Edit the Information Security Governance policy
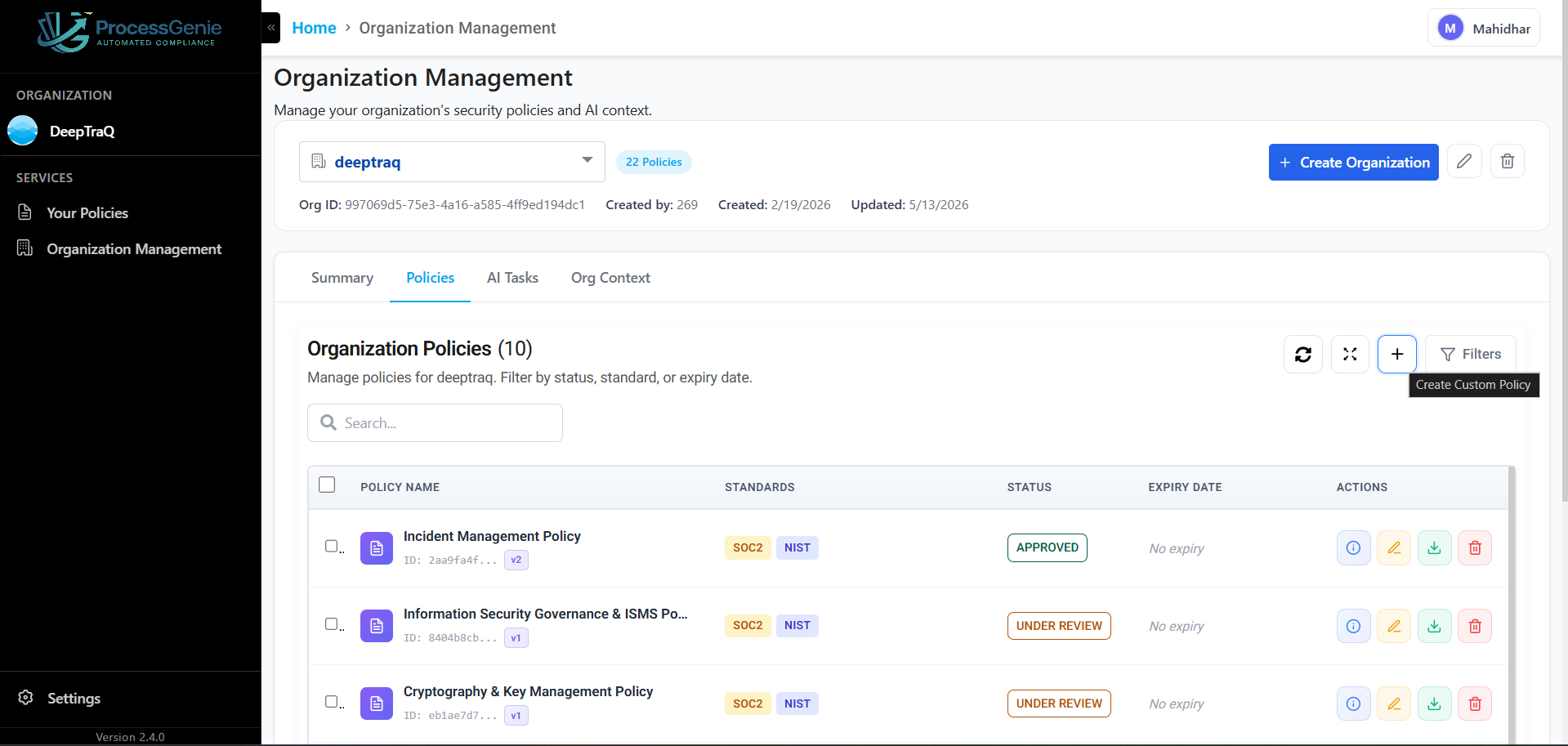 pos(1394,626)
